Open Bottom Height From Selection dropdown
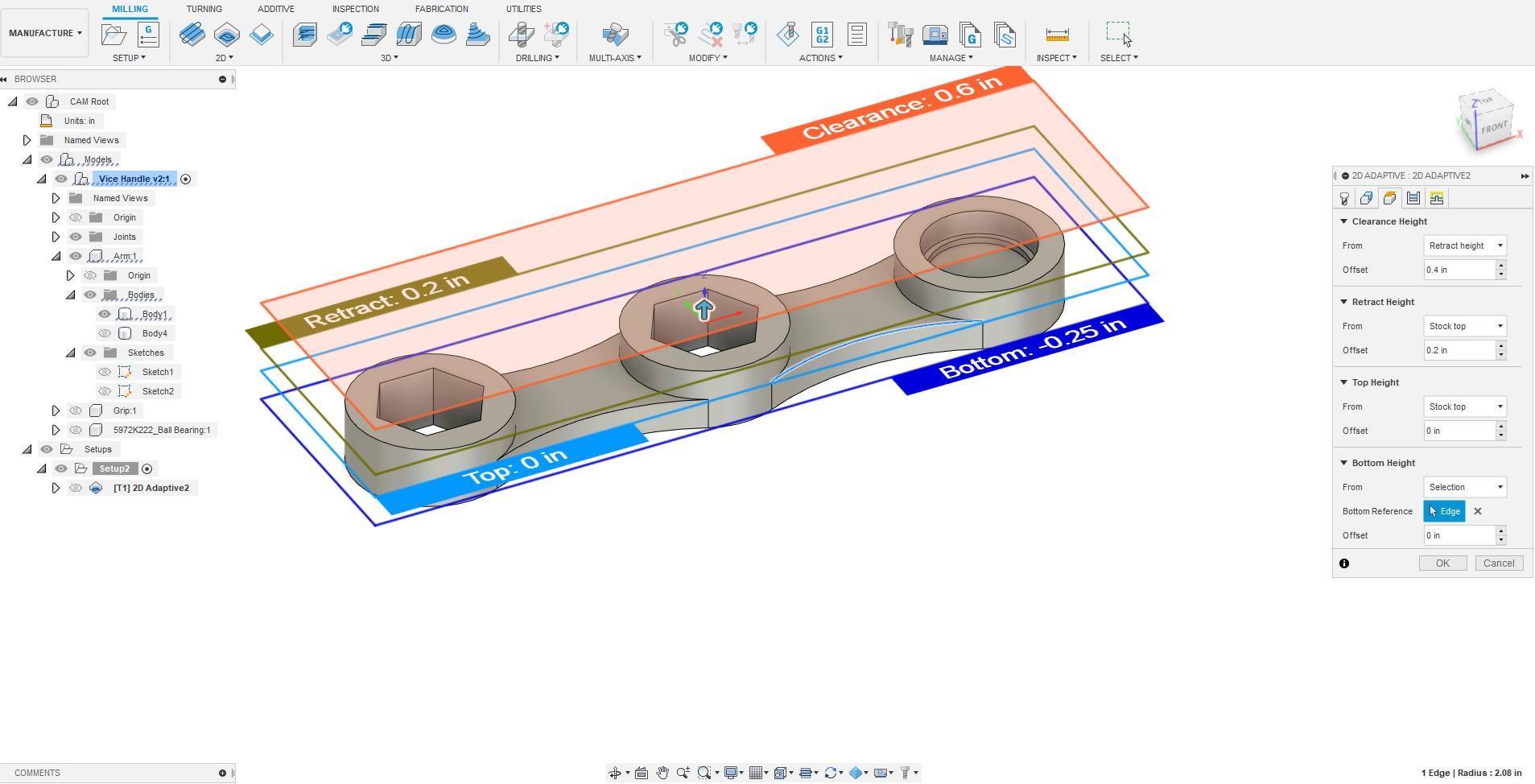 [1464, 487]
